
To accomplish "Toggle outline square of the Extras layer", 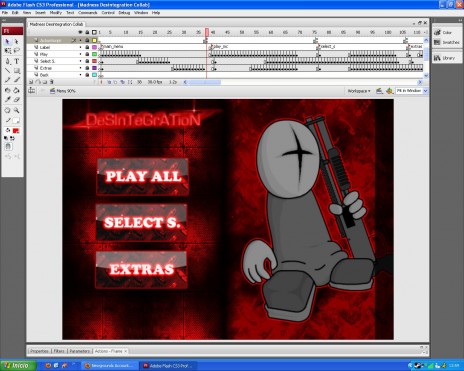I will click(x=94, y=68).
